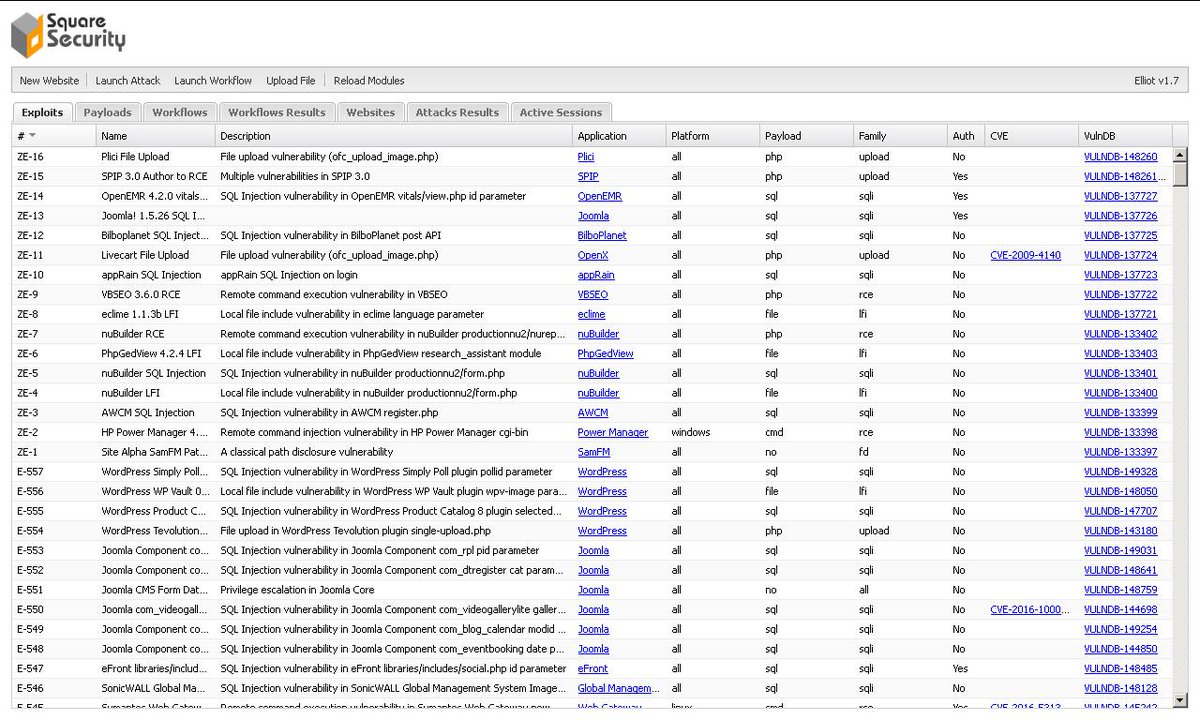Open the VULNDB-148260 link

1120,157
